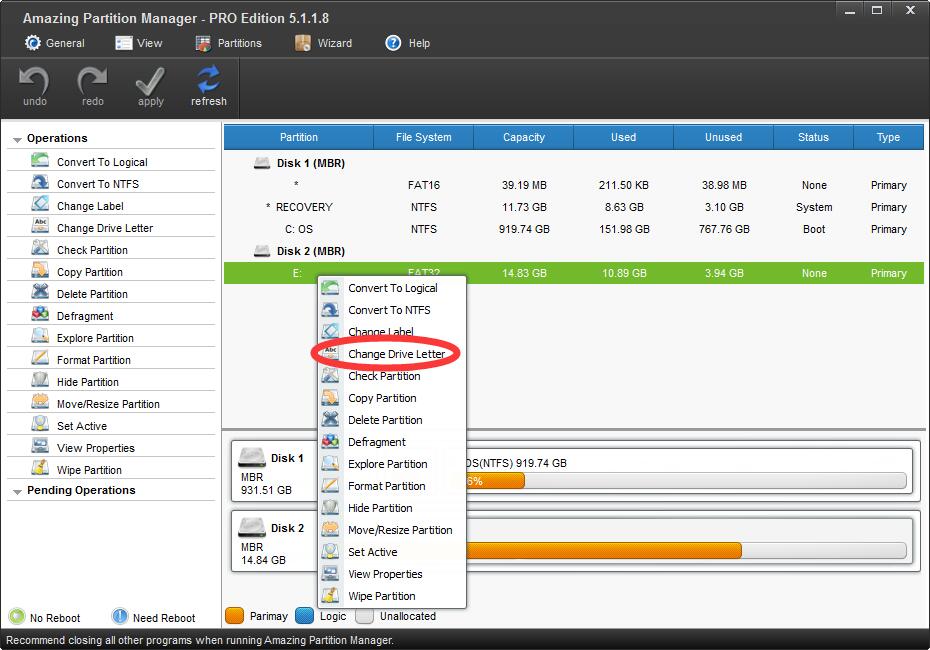Click the orange Primary legend swatch
930x650 pixels.
click(234, 616)
